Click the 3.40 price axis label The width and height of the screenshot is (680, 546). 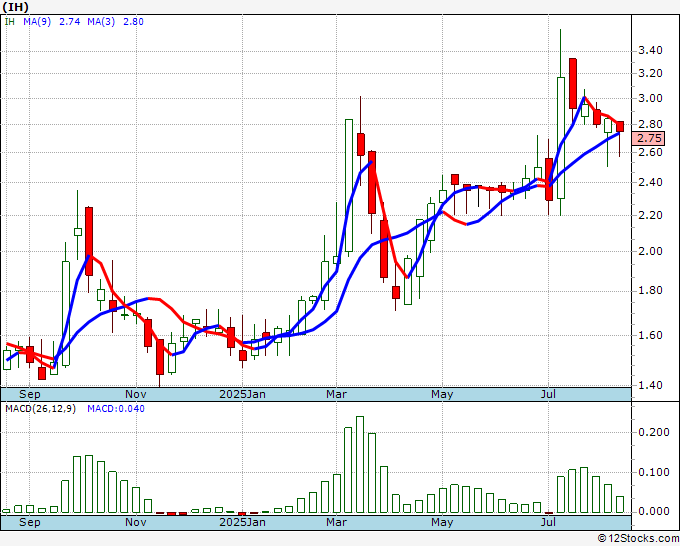[651, 51]
